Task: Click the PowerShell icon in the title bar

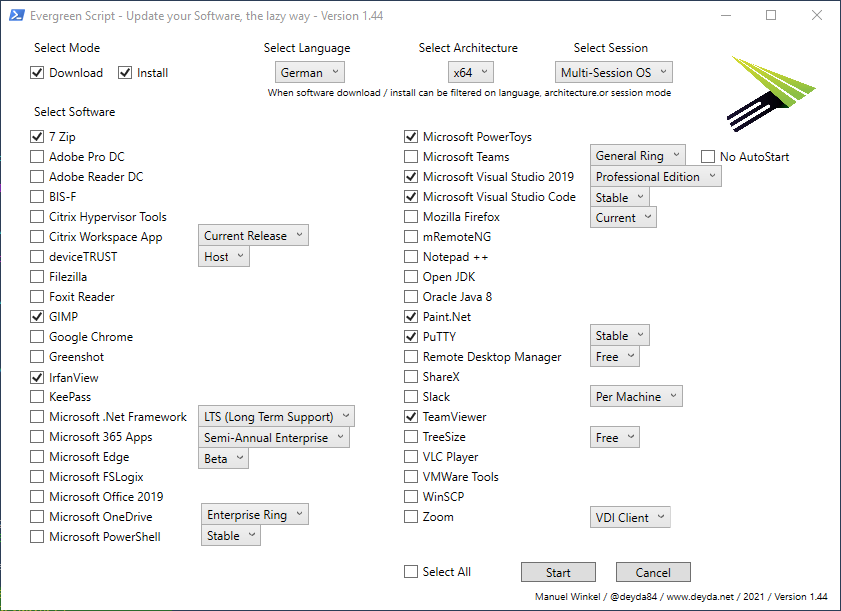Action: (14, 15)
